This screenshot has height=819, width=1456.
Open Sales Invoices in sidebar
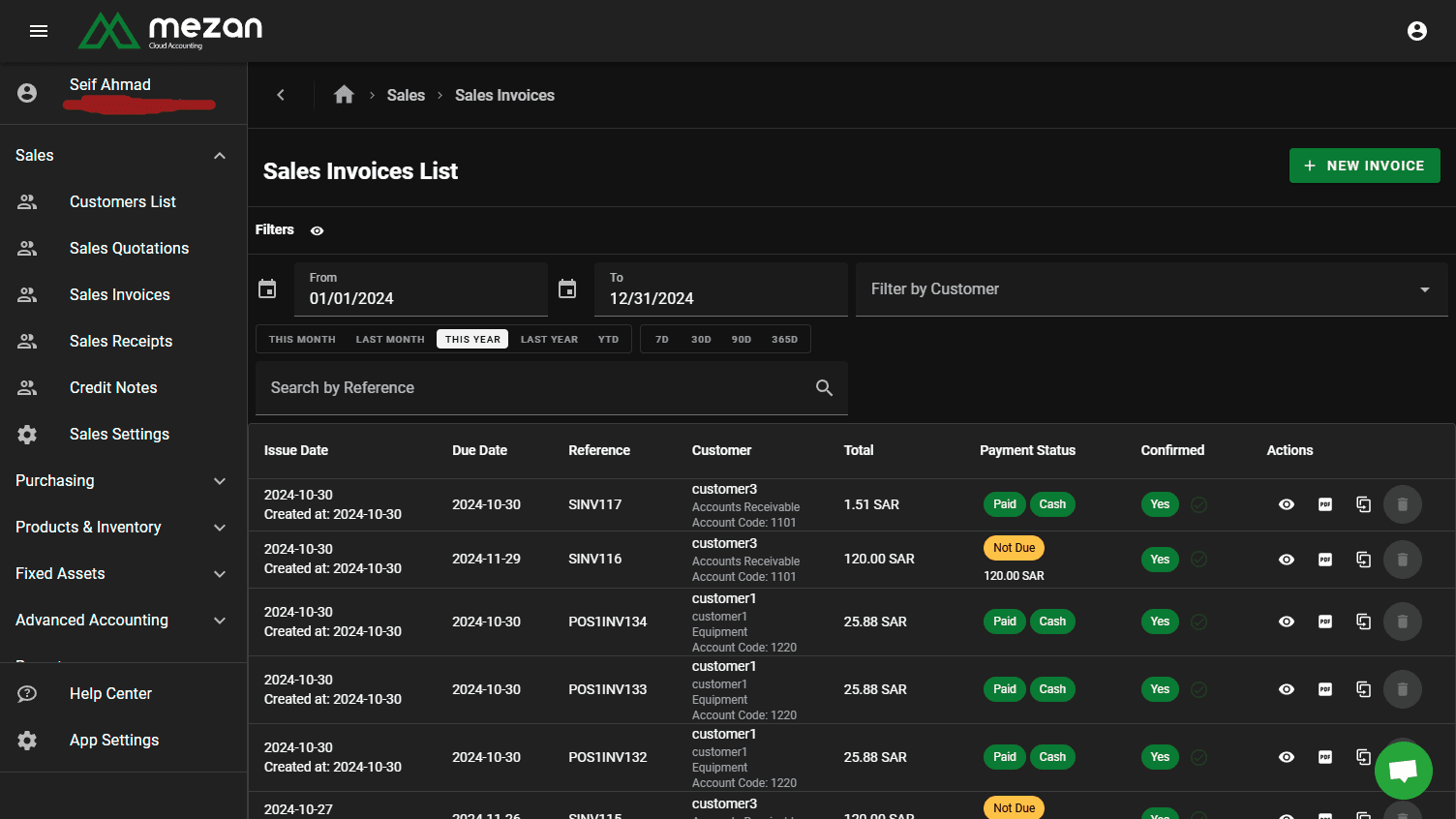tap(123, 294)
